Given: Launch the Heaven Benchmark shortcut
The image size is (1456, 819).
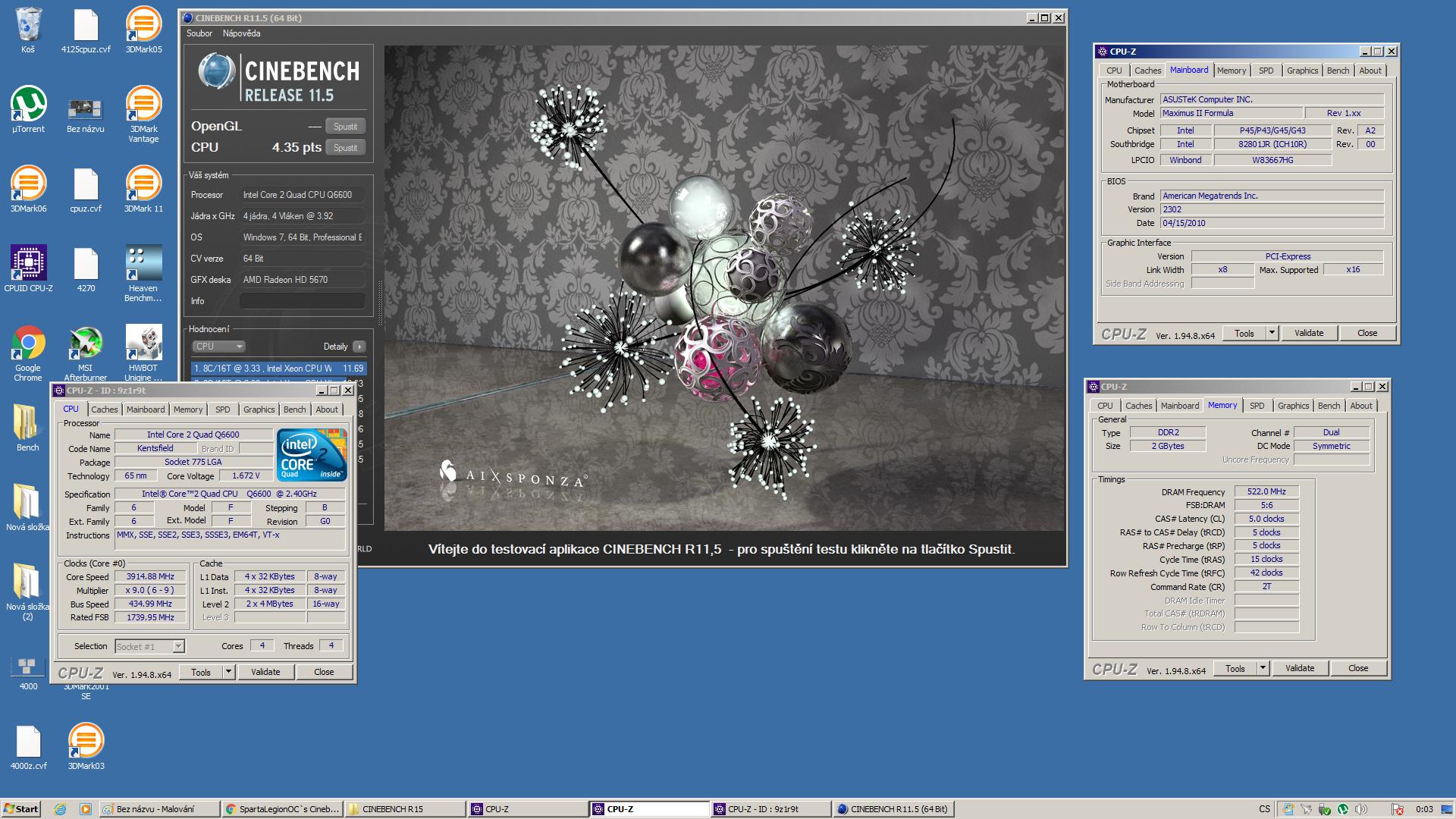Looking at the screenshot, I should tap(143, 273).
